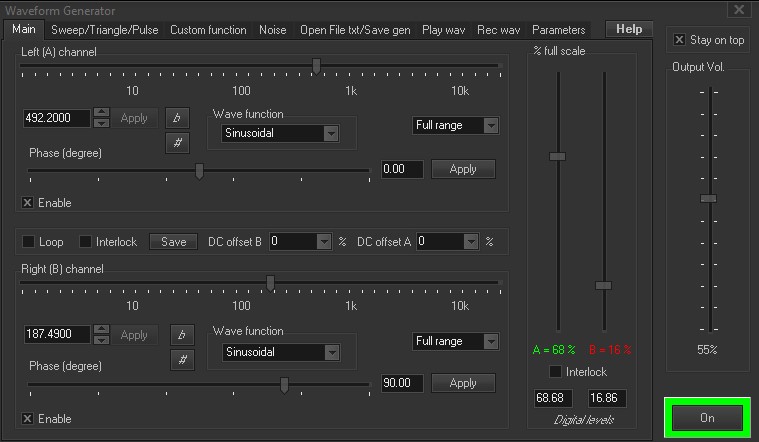Viewport: 759px width, 442px height.
Task: Click the sharp (#) button for Left channel
Action: [177, 143]
